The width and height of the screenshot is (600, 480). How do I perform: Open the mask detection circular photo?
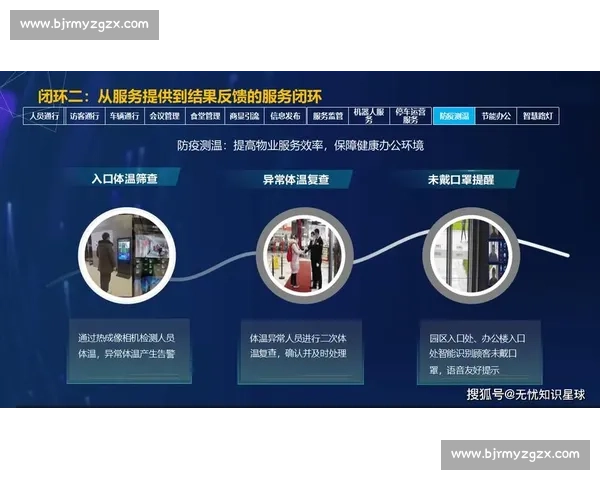471,255
